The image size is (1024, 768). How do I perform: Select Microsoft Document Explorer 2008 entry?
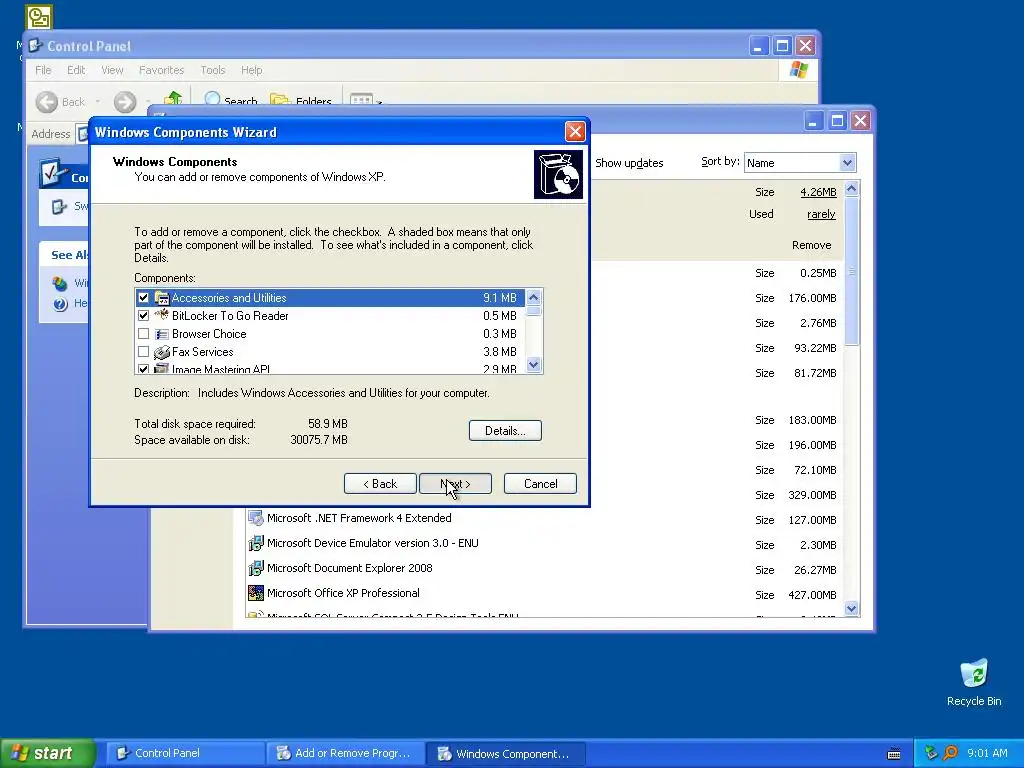pyautogui.click(x=349, y=568)
